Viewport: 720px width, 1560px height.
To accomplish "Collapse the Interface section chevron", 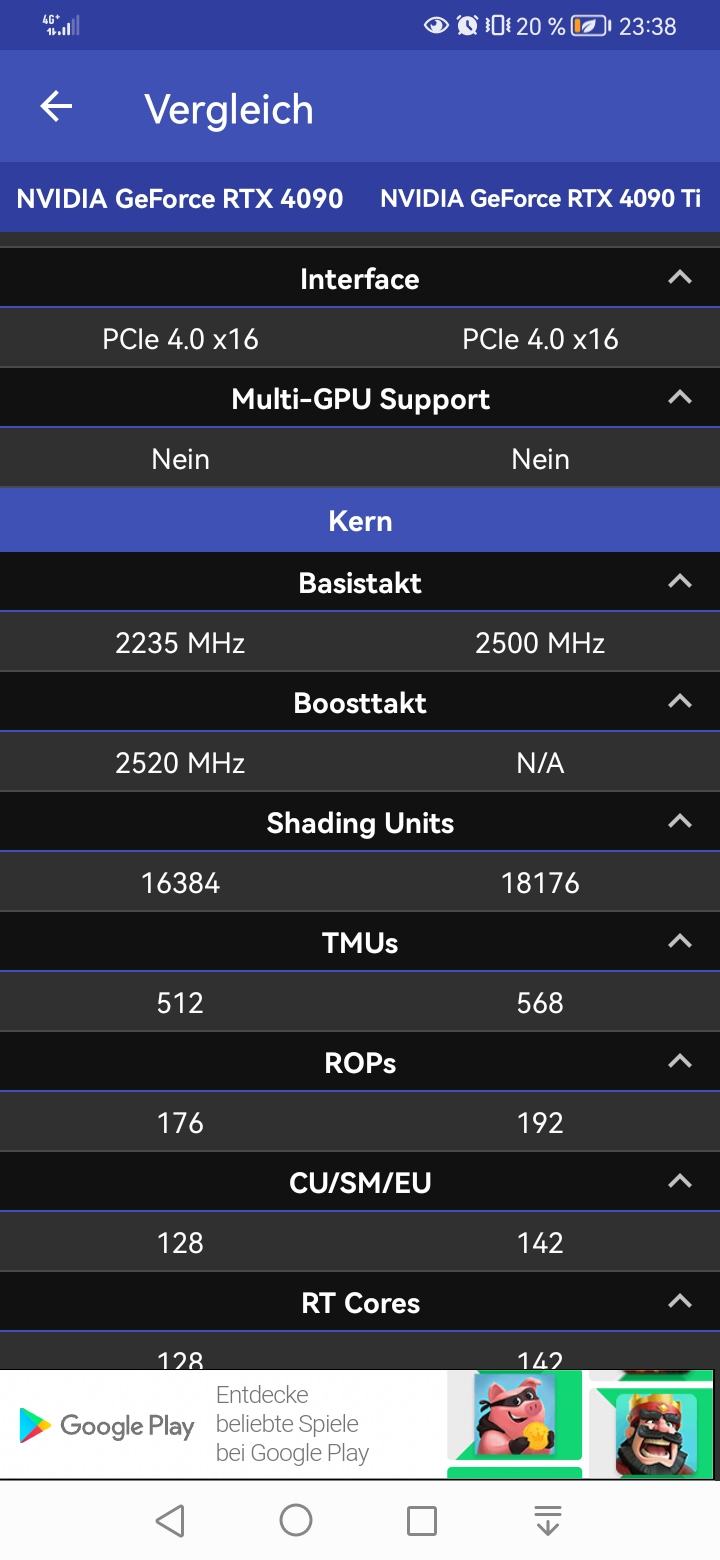I will (x=680, y=278).
